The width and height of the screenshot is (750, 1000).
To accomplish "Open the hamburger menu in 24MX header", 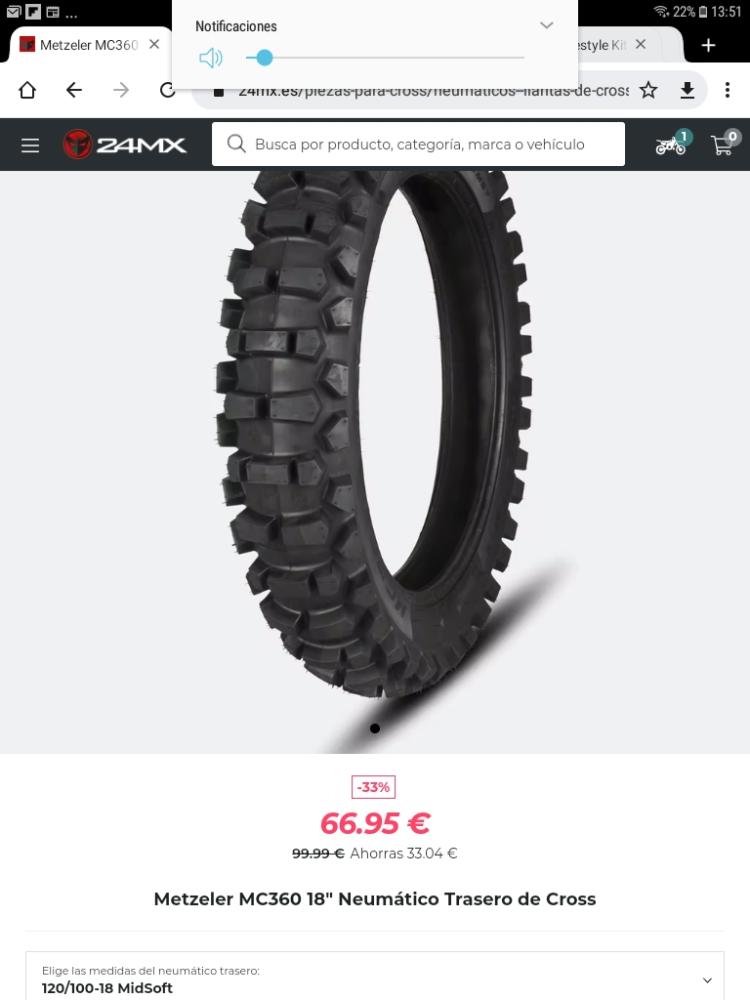I will tap(30, 145).
